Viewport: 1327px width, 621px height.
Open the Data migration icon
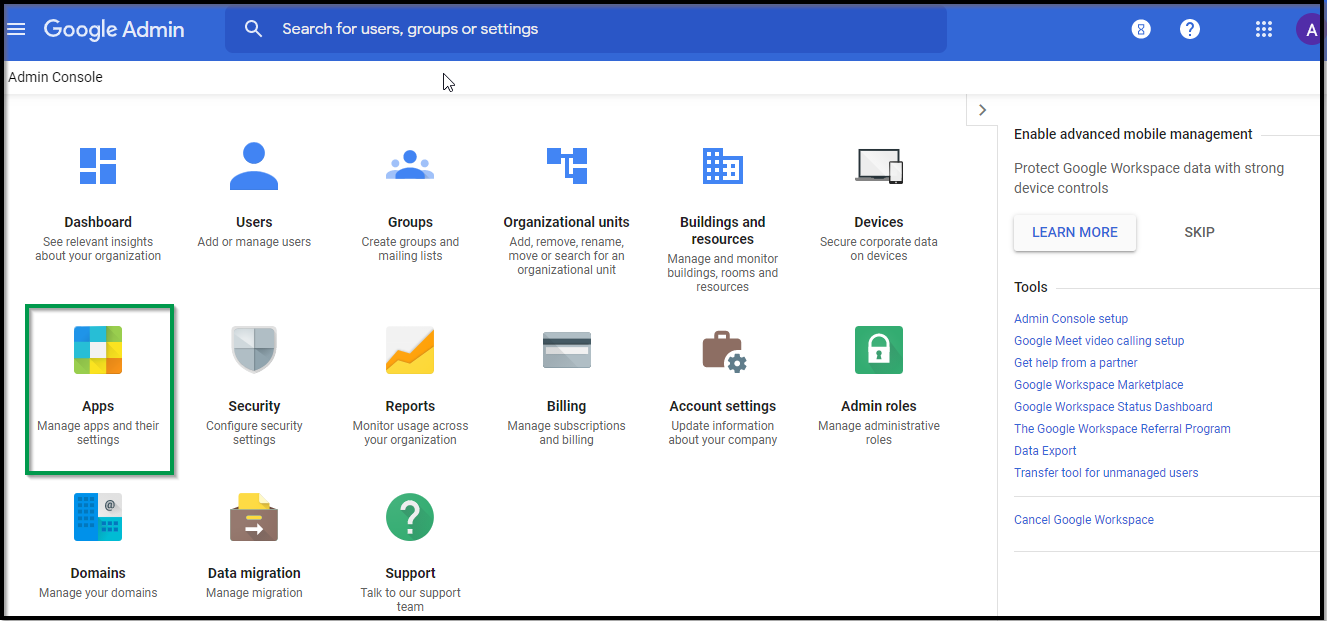point(254,517)
